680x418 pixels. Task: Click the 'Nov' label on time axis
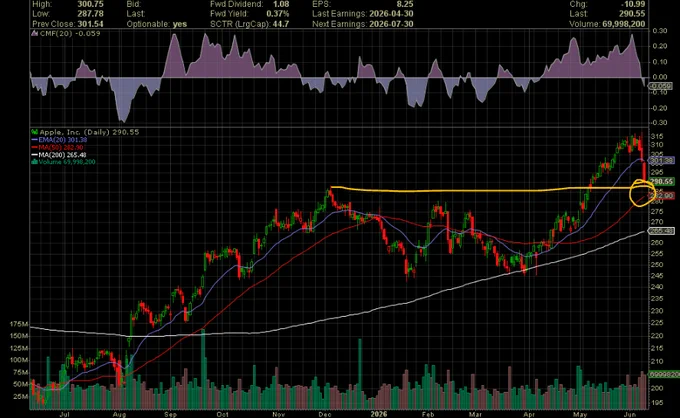pyautogui.click(x=278, y=415)
